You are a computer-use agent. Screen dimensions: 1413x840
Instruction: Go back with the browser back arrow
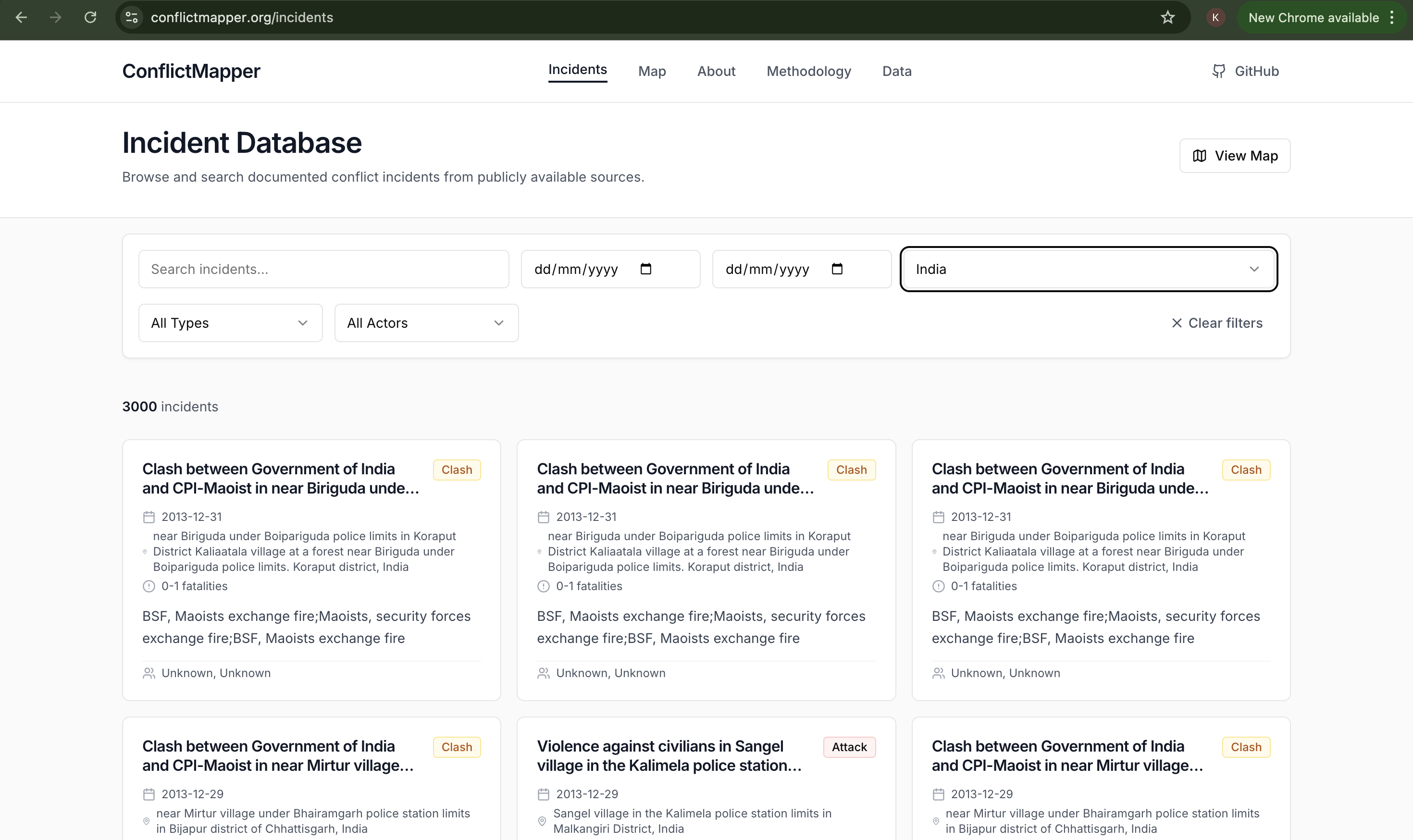tap(22, 18)
